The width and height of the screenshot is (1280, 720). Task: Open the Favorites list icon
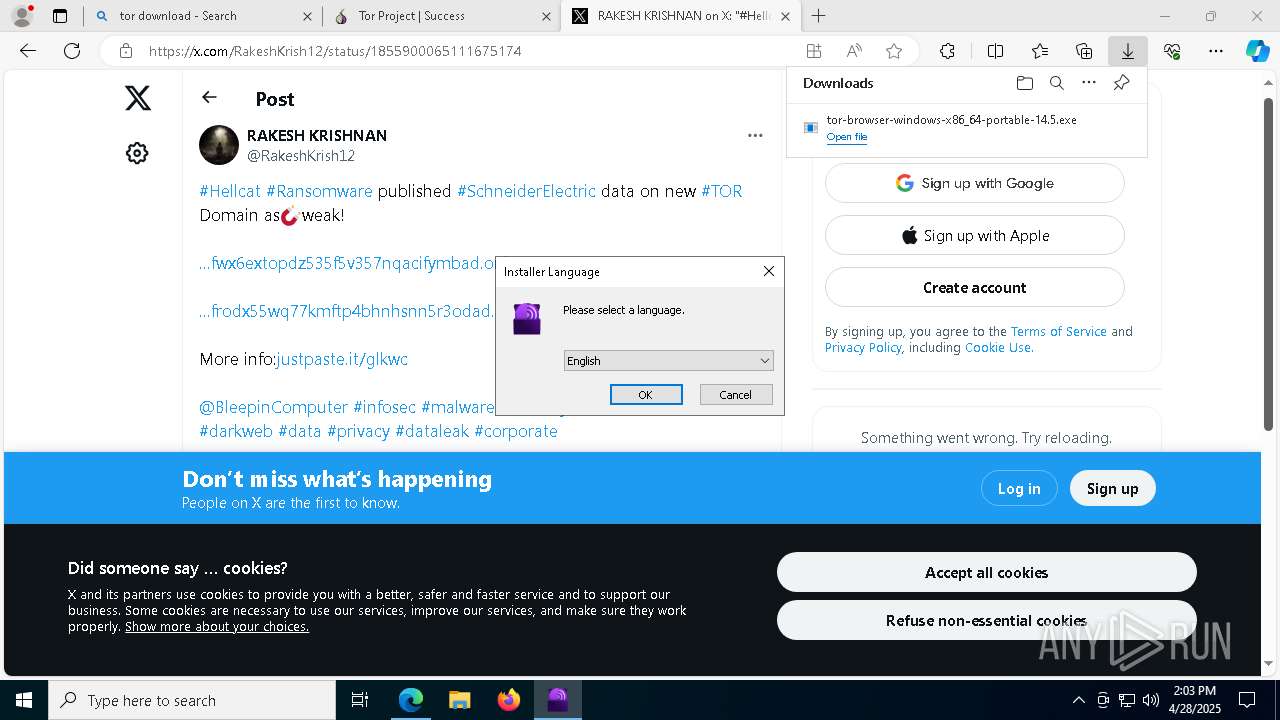pos(1040,51)
